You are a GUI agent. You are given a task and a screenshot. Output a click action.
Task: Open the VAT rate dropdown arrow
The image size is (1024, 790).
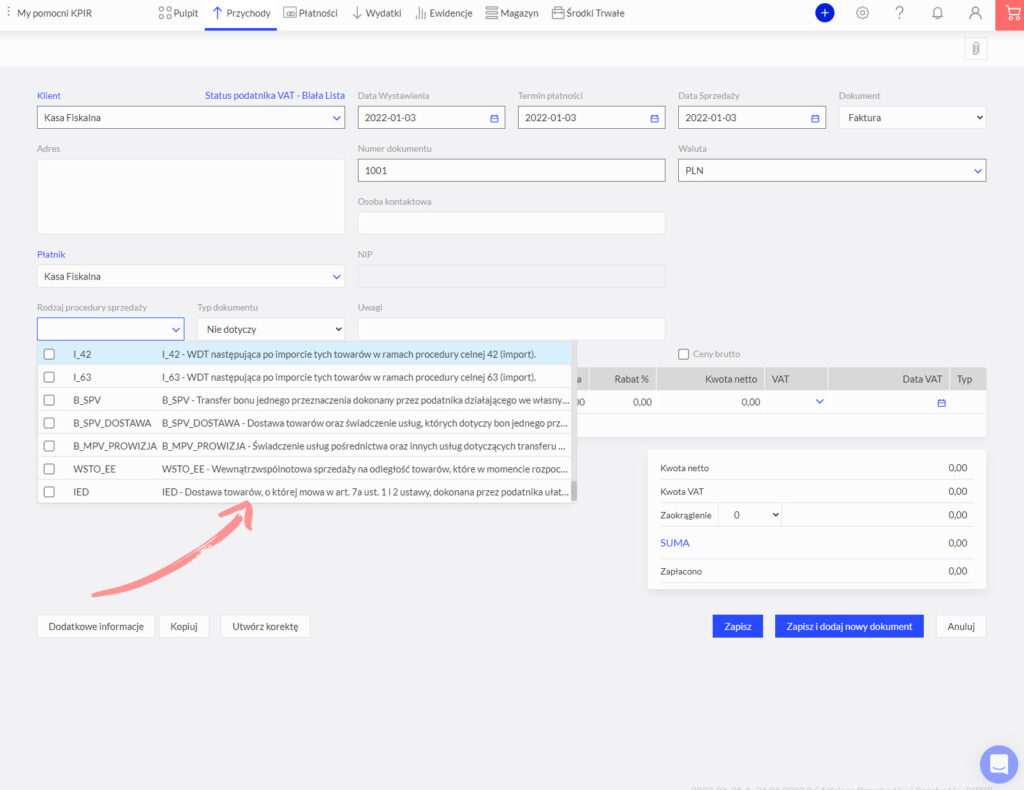coord(820,402)
